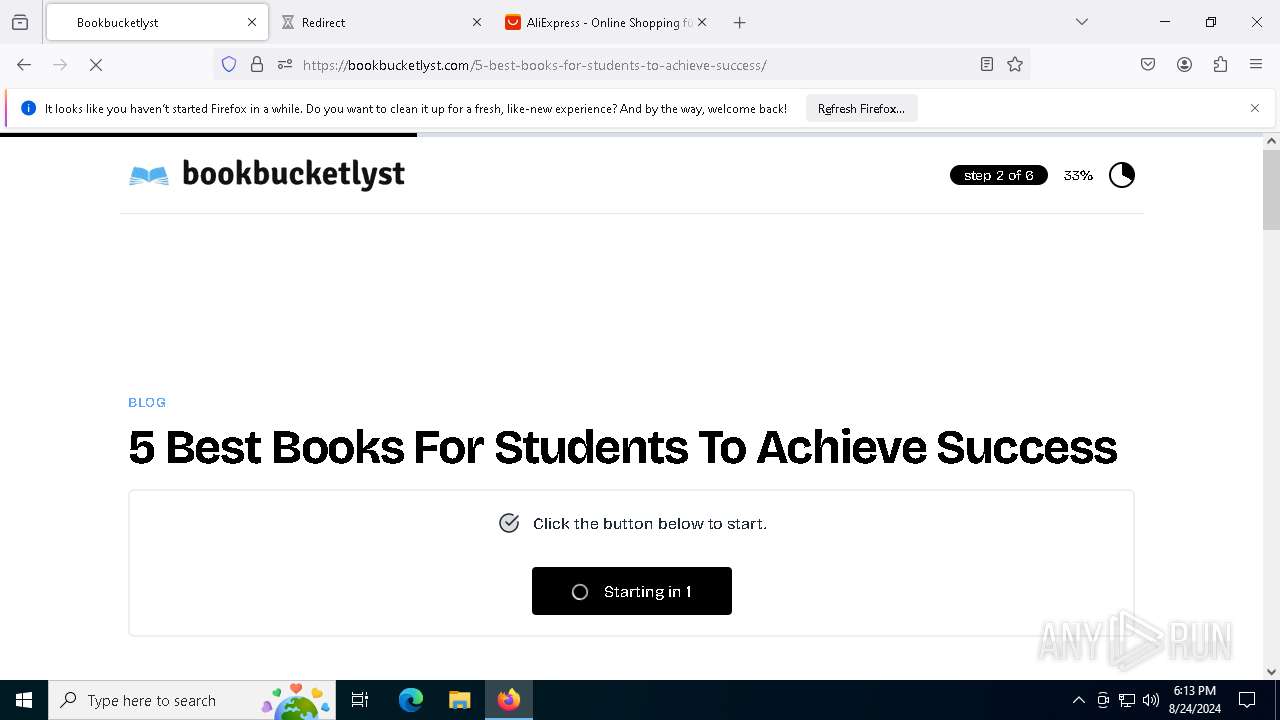1280x720 pixels.
Task: Go back to previous page
Action: tap(24, 65)
